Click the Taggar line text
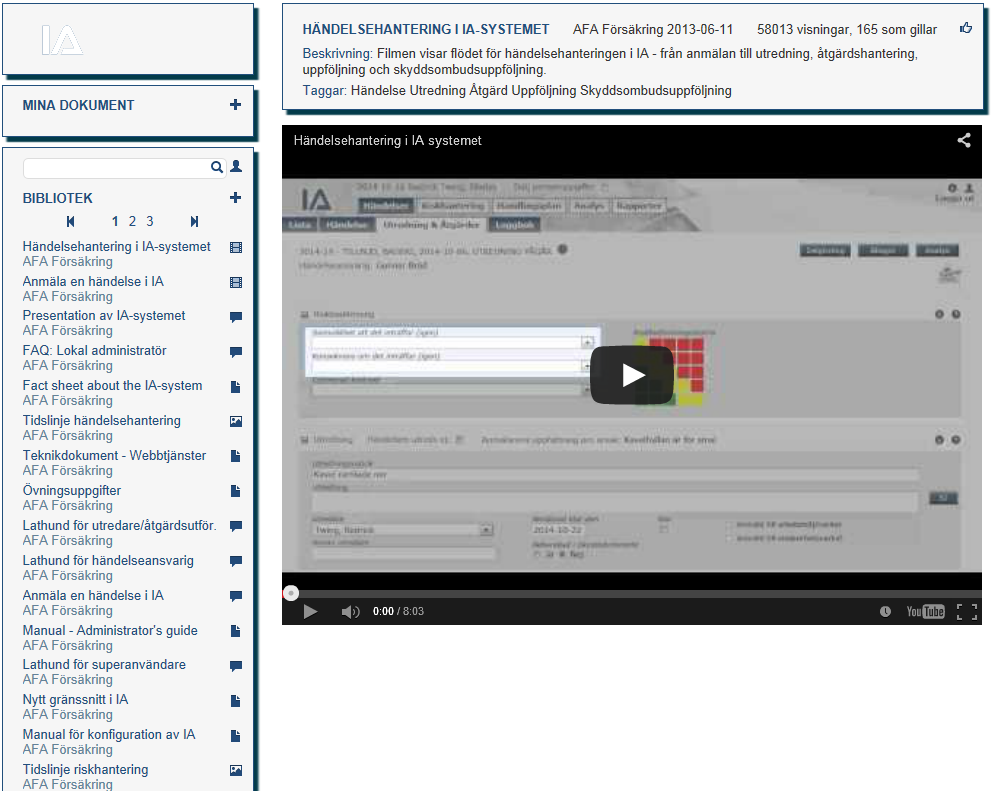This screenshot has height=791, width=996. click(x=517, y=90)
